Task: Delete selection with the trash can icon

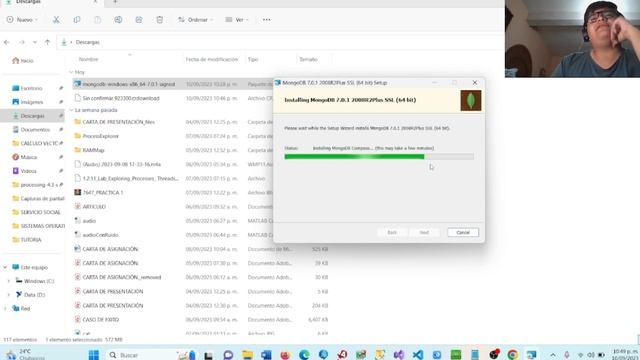Action: (x=160, y=20)
